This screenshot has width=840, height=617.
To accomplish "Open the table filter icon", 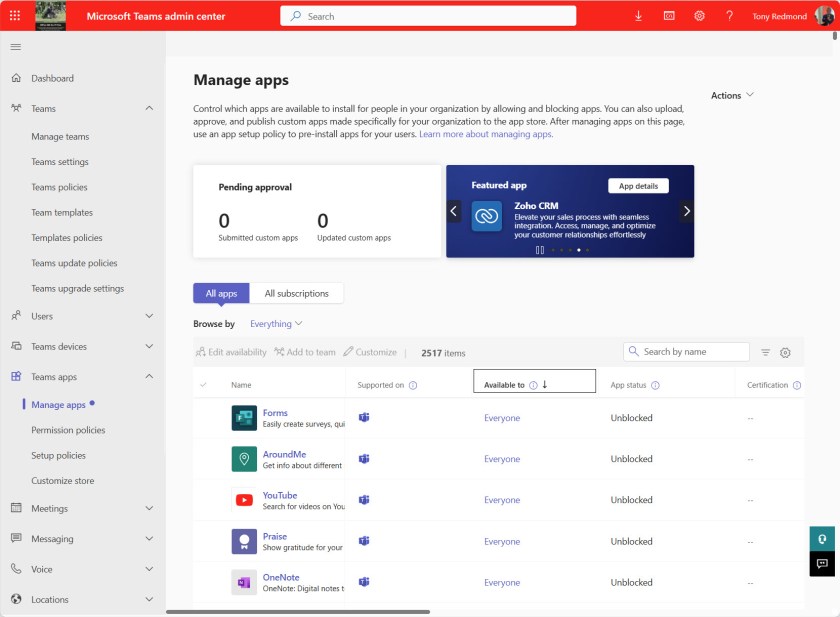I will pyautogui.click(x=766, y=352).
